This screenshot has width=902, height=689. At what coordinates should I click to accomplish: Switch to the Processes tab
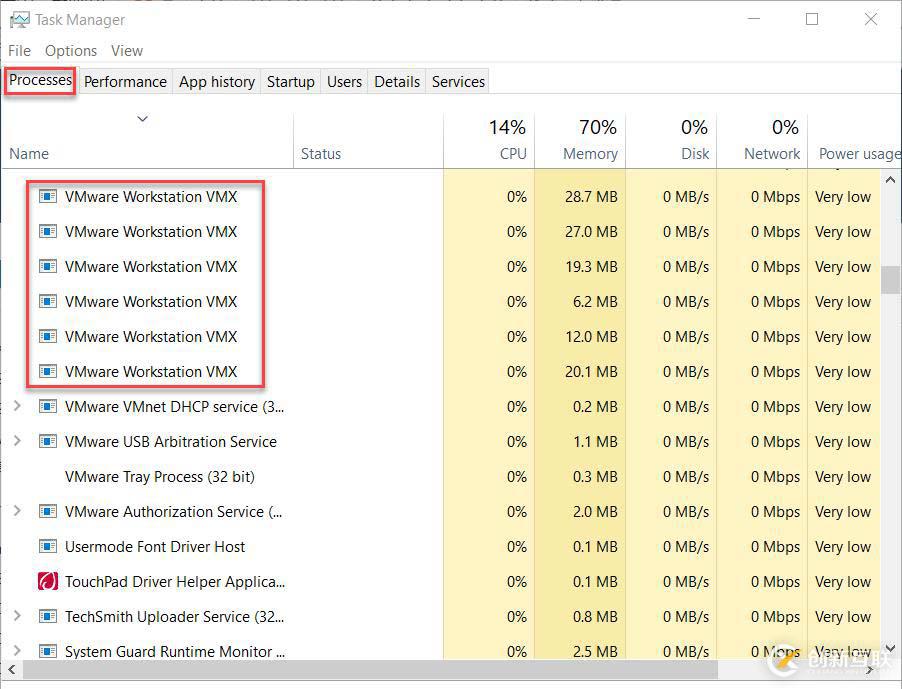click(40, 80)
